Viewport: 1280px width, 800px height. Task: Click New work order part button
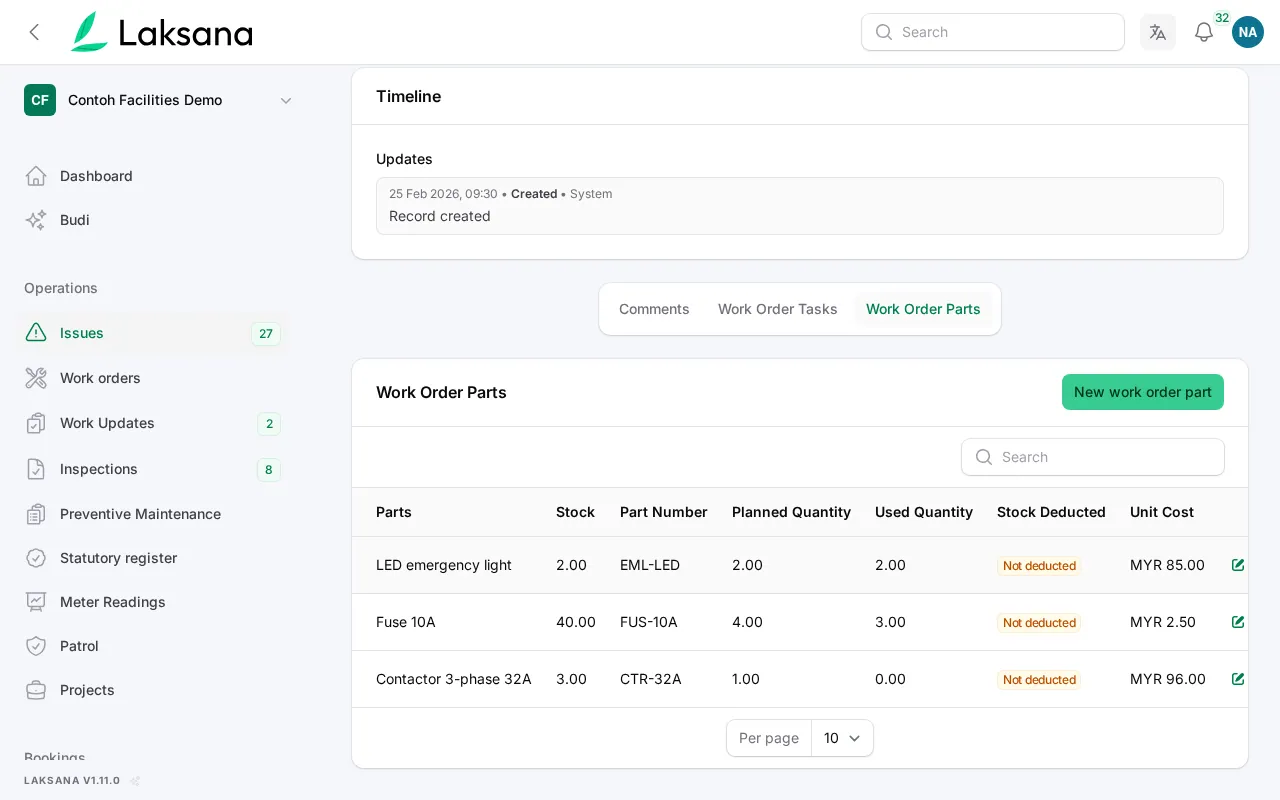click(x=1143, y=392)
